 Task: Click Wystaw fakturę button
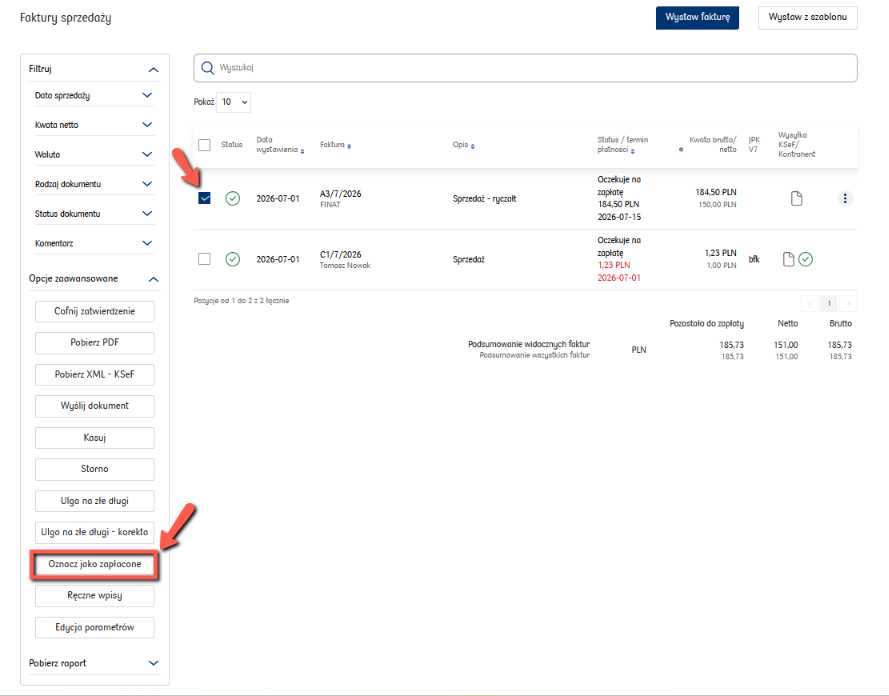point(697,18)
